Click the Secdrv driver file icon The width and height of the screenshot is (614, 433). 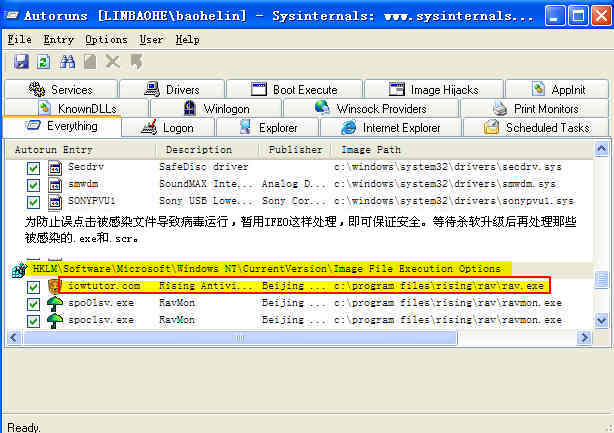55,168
